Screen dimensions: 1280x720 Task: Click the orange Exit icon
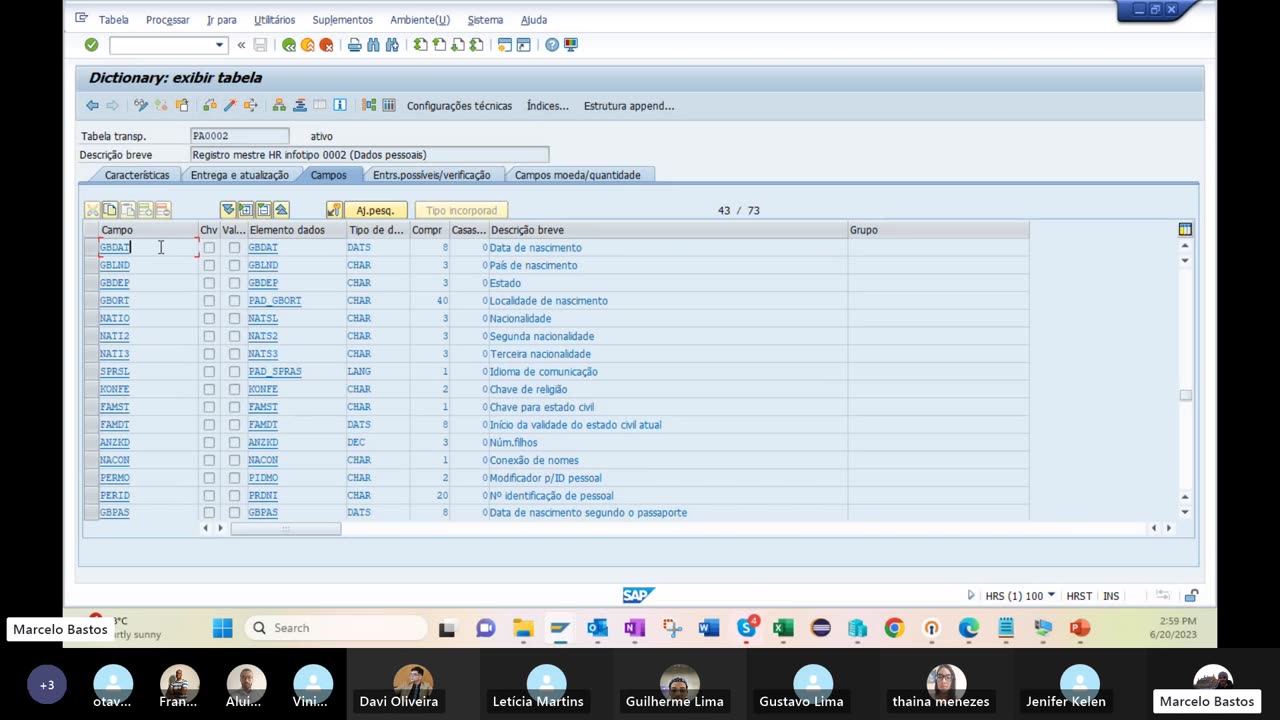(307, 45)
